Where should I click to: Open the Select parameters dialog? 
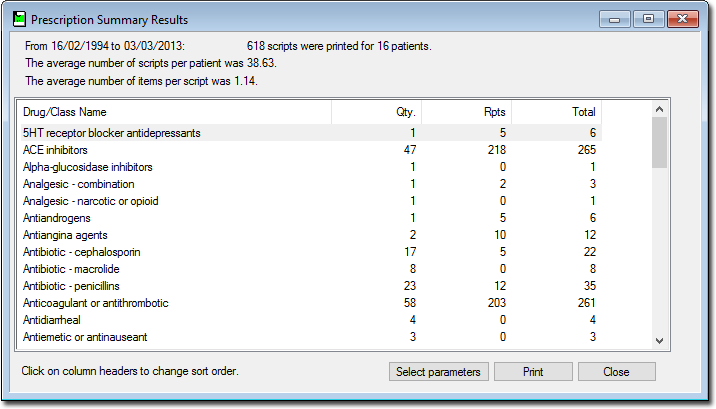438,372
